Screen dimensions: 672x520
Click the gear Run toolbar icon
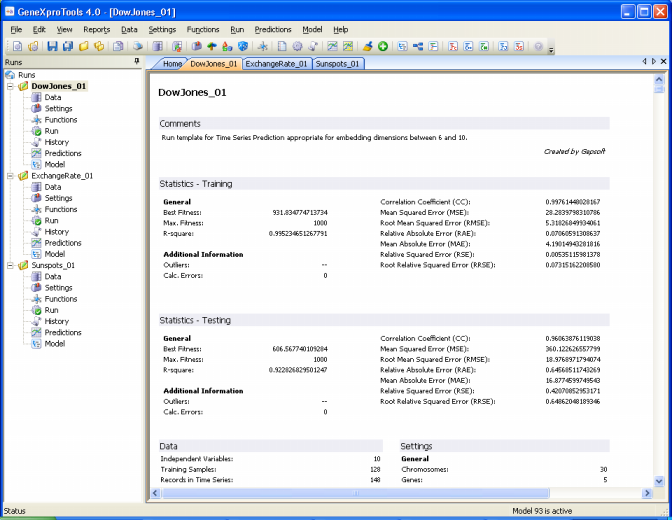coord(297,46)
